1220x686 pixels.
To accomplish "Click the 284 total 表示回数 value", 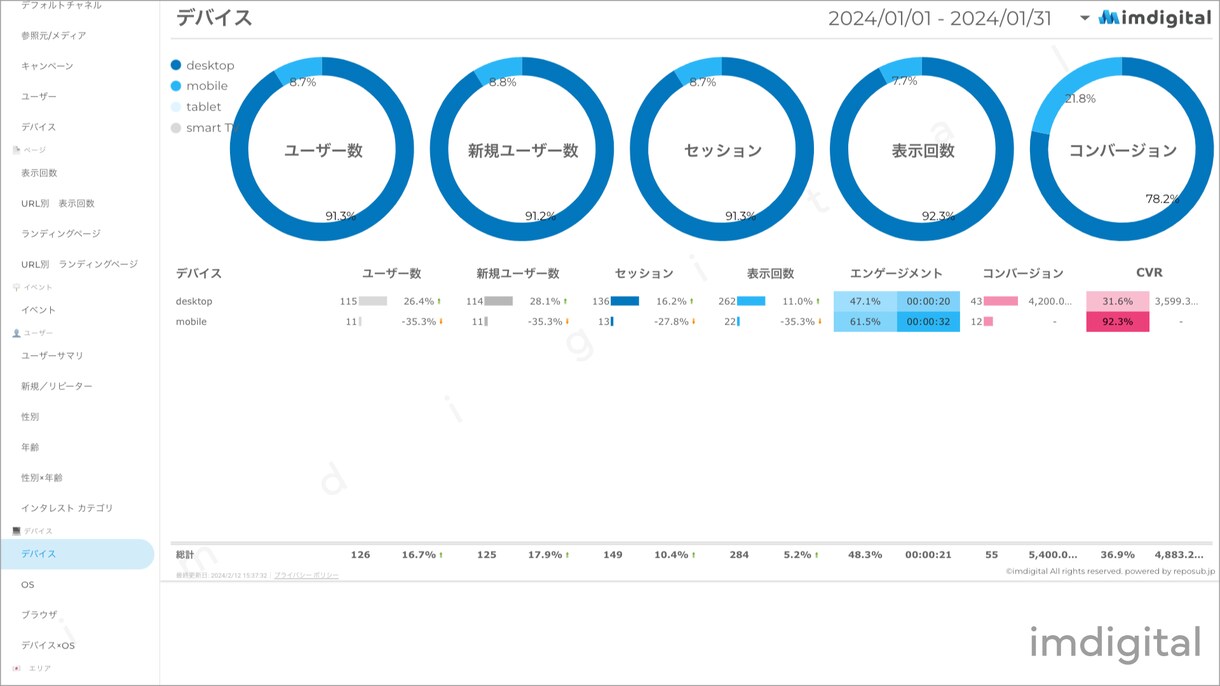I will tap(739, 555).
